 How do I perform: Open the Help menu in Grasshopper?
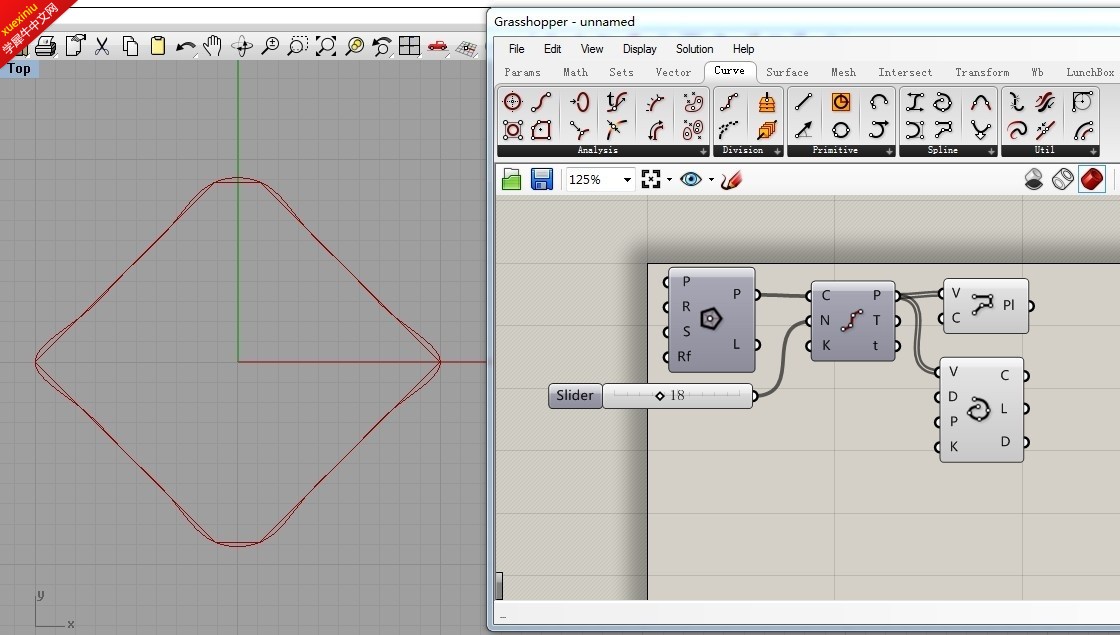coord(743,49)
